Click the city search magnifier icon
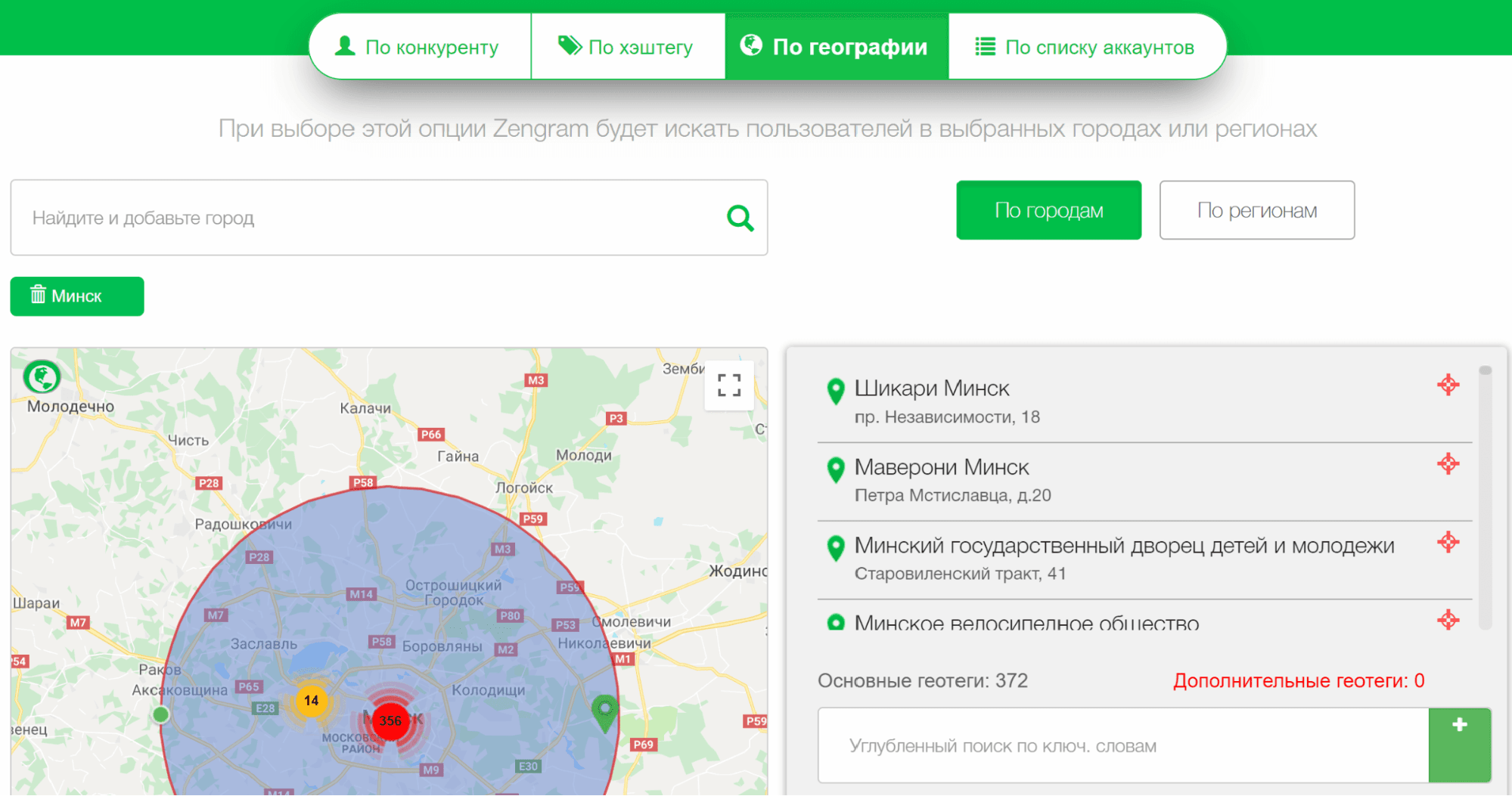The image size is (1512, 796). tap(740, 218)
